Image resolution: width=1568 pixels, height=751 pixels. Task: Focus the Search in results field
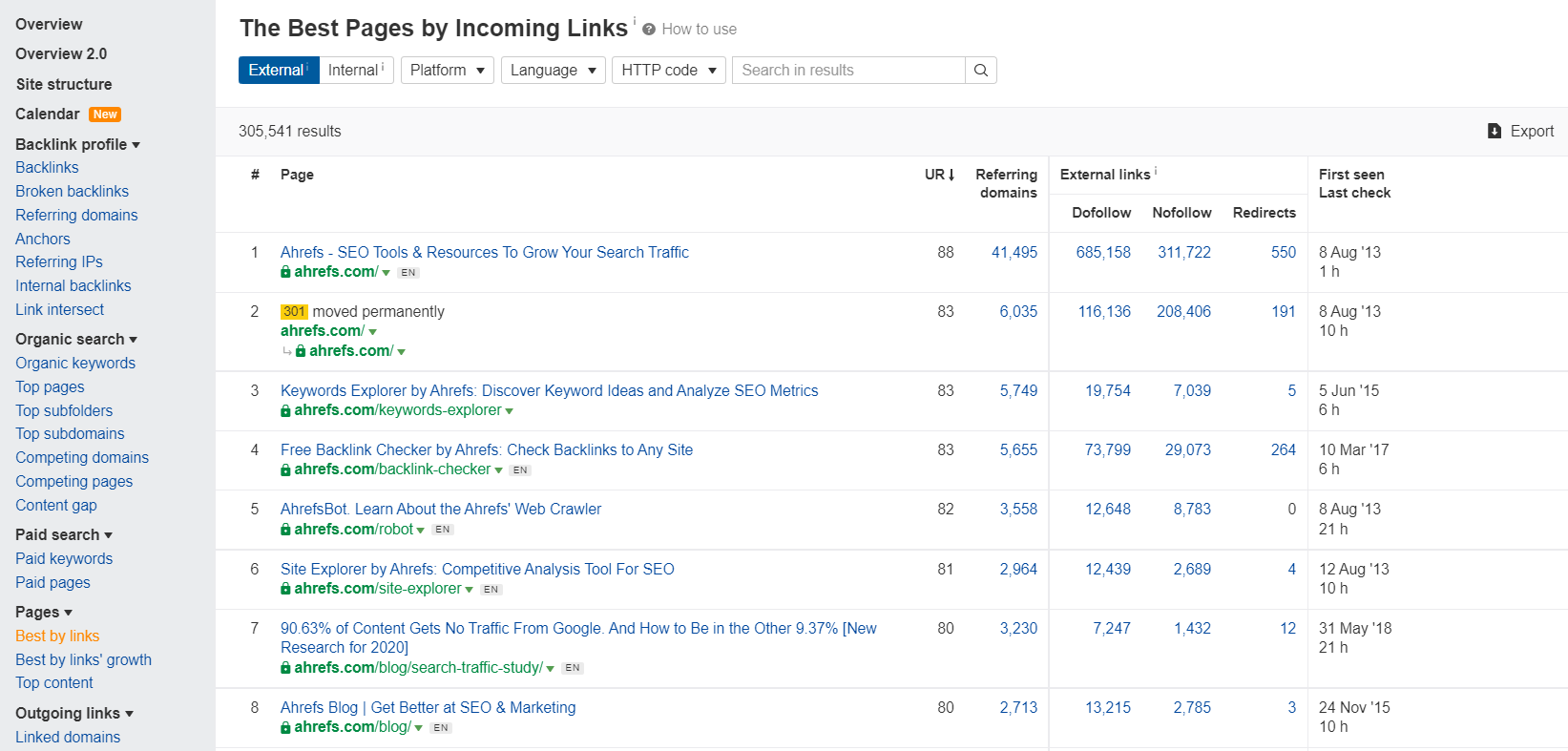coord(848,71)
